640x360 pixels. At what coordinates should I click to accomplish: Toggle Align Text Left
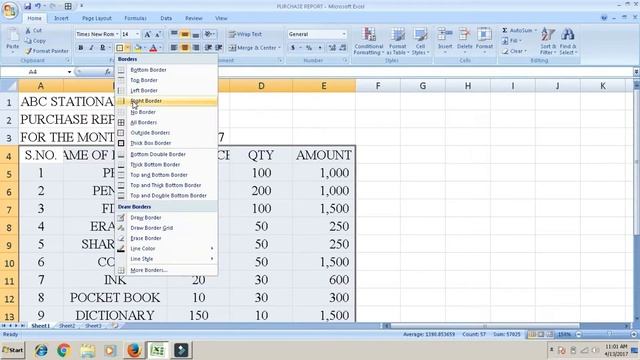tap(174, 48)
